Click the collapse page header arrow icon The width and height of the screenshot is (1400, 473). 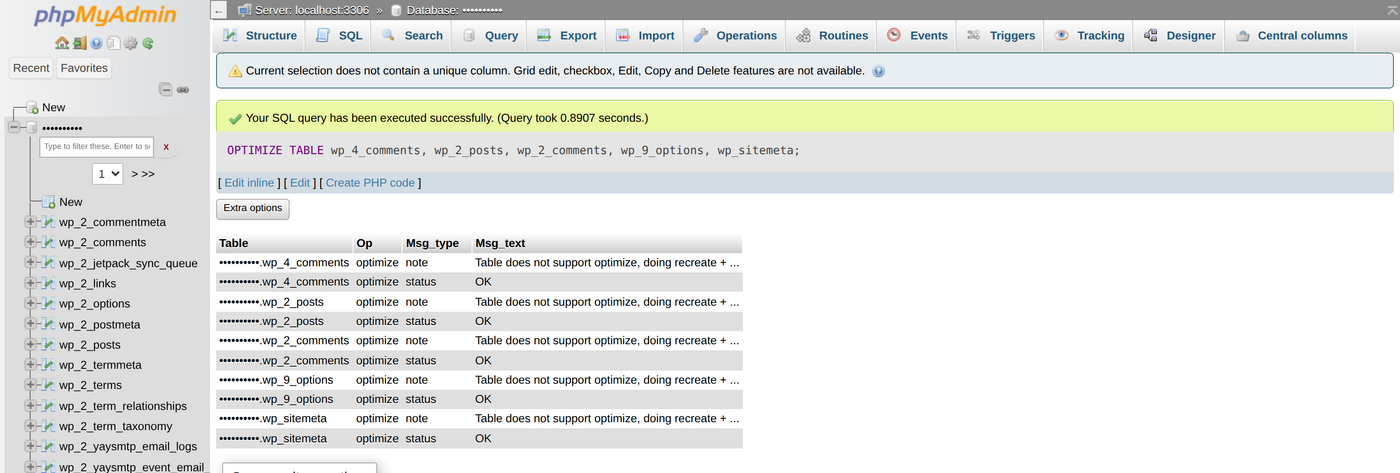1391,9
